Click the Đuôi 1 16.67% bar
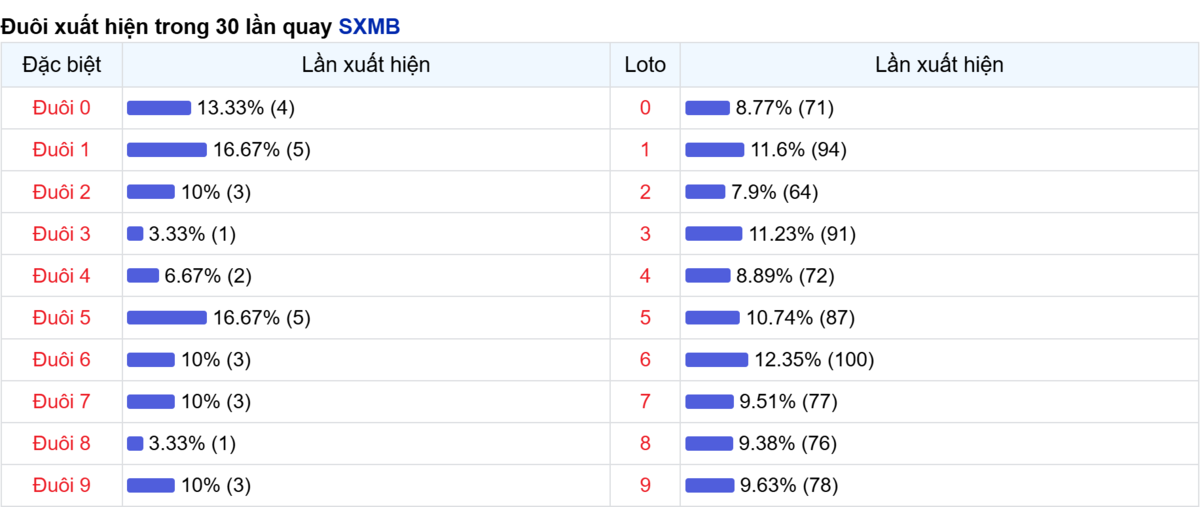 166,150
